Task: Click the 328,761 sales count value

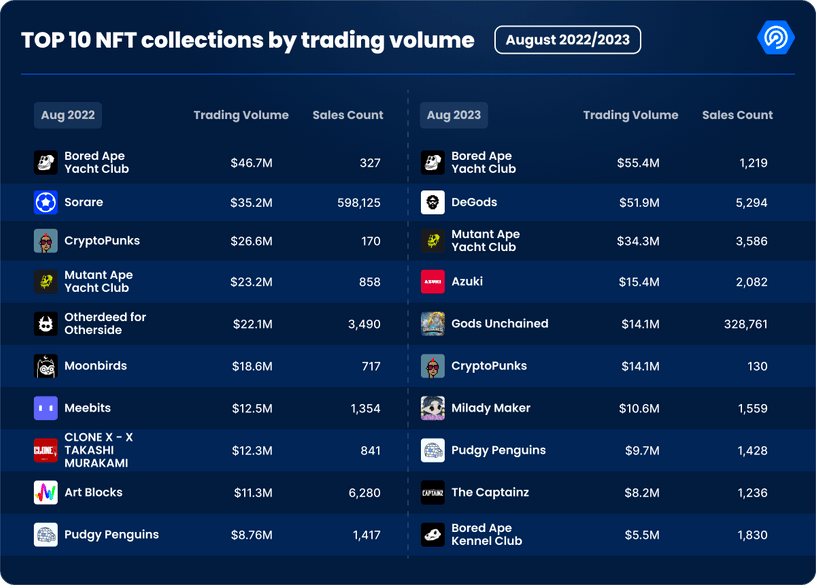Action: (x=746, y=324)
